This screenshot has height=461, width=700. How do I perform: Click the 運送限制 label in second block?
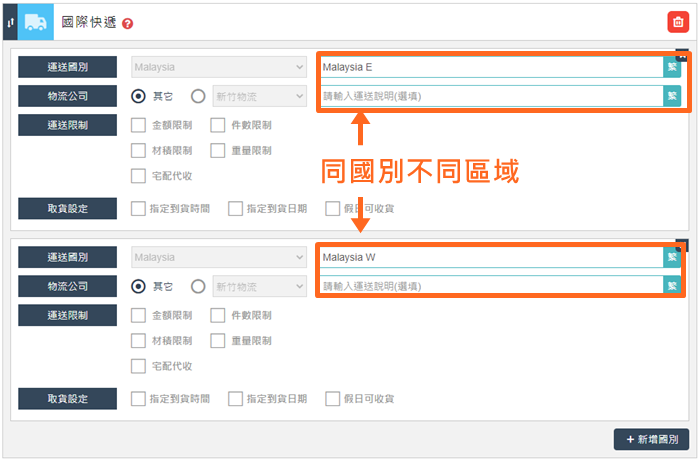point(67,315)
